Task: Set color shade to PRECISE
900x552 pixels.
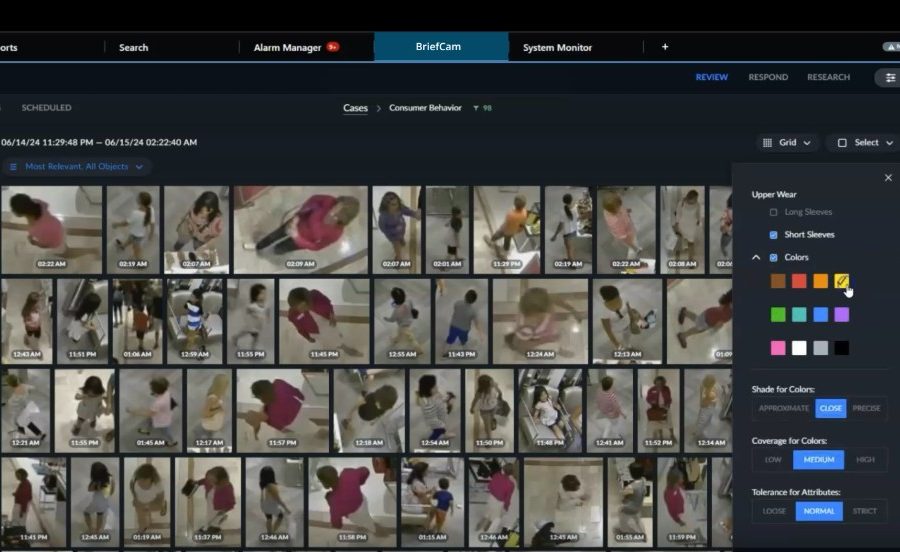Action: [x=865, y=408]
